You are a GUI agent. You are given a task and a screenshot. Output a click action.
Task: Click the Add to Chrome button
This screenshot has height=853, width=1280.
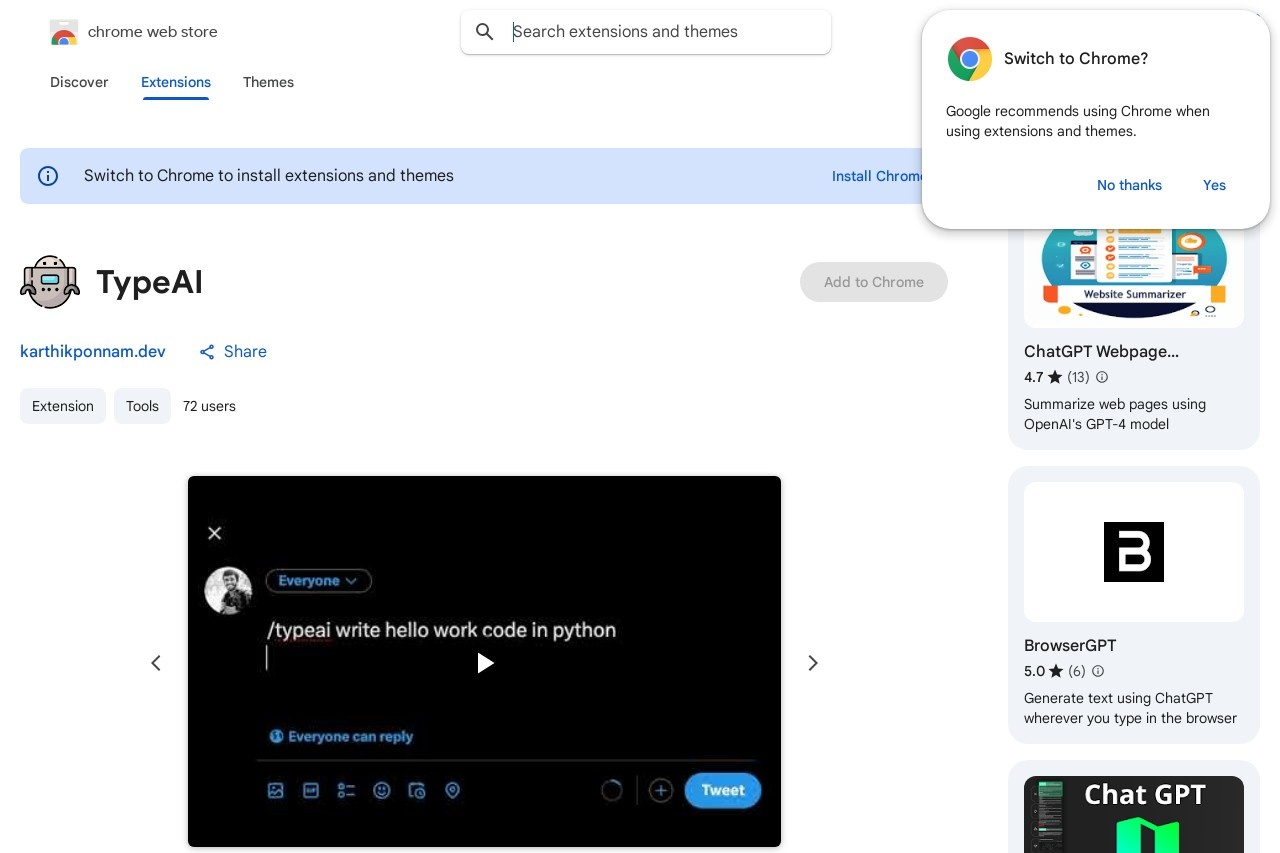(874, 282)
